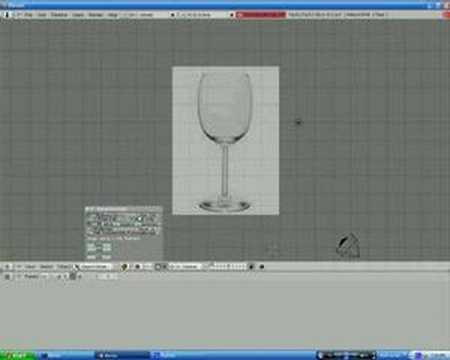
Task: Click the Windows Start button
Action: pos(17,355)
